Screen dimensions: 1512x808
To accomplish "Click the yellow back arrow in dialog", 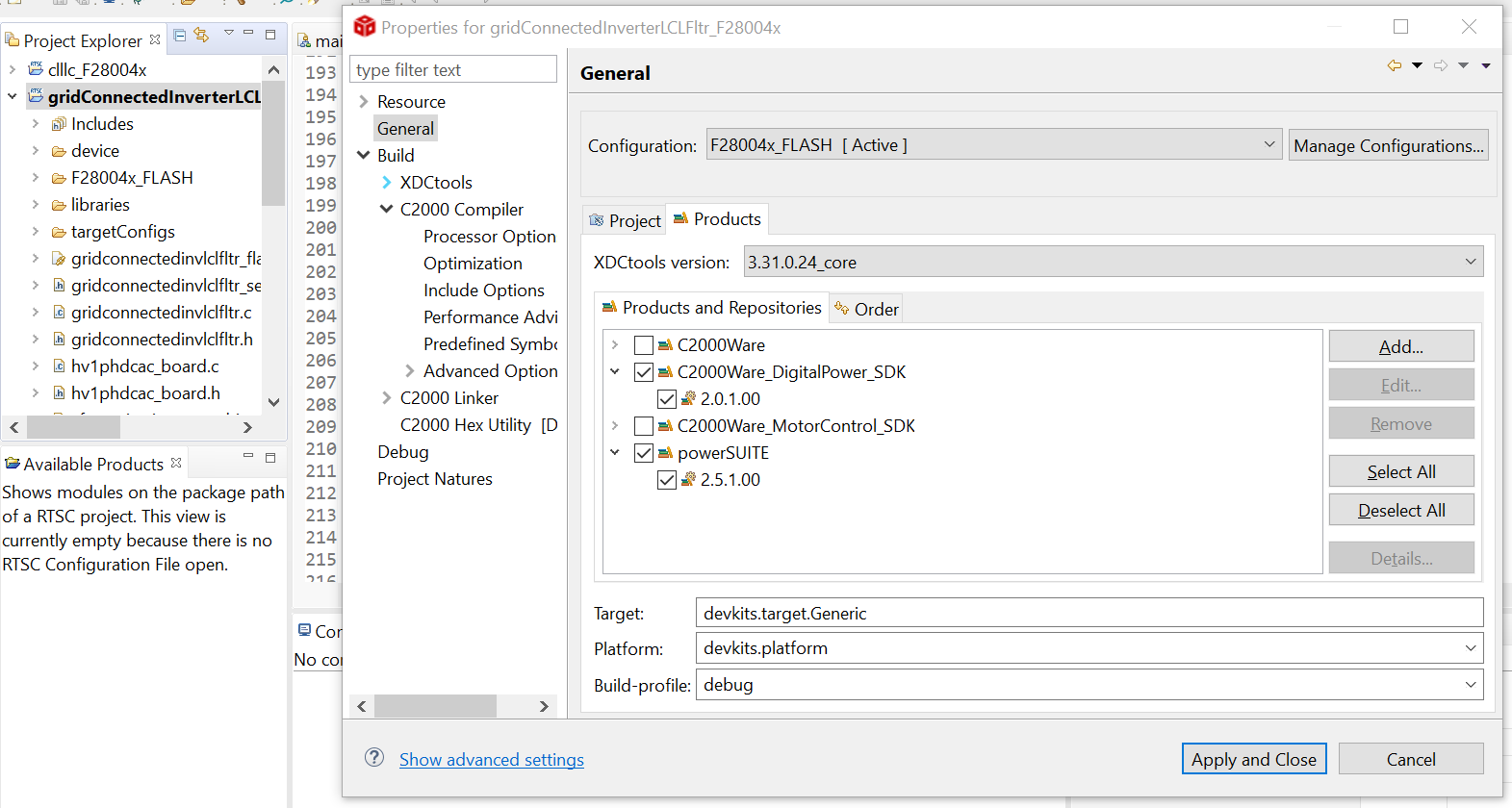I will (1394, 65).
